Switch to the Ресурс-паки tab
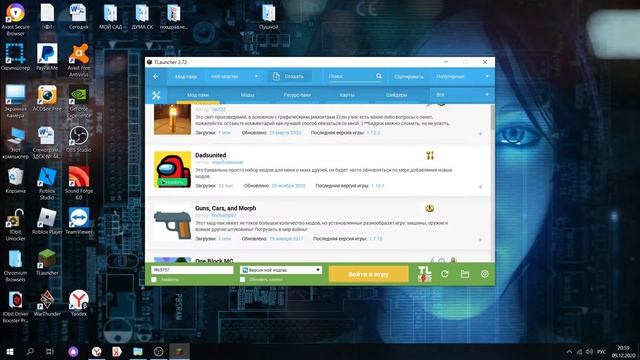 [297, 95]
